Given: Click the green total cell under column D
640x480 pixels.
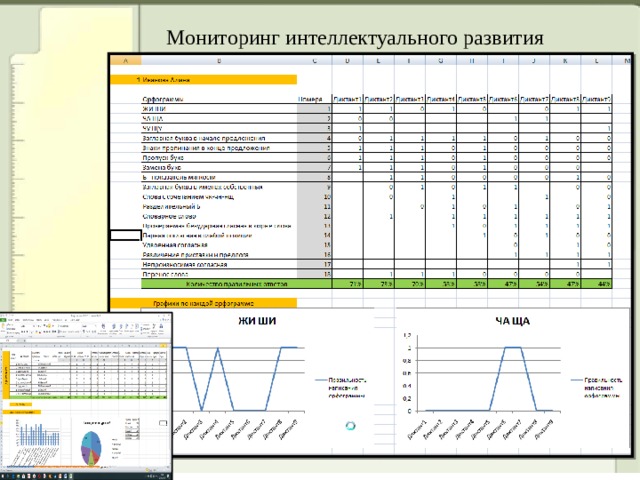Looking at the screenshot, I should (347, 284).
